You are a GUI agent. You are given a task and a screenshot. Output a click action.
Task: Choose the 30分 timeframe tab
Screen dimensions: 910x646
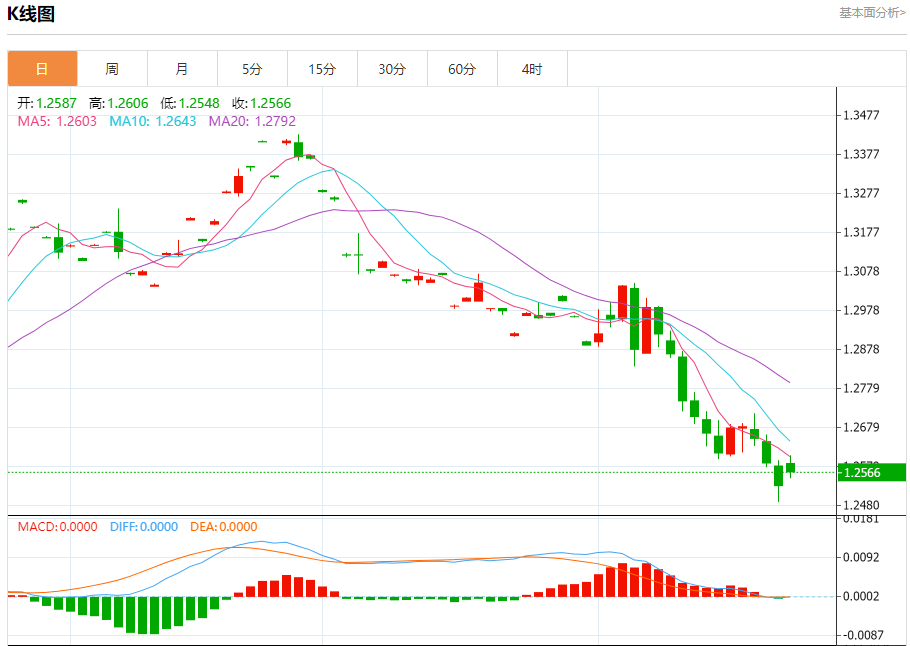coord(392,69)
